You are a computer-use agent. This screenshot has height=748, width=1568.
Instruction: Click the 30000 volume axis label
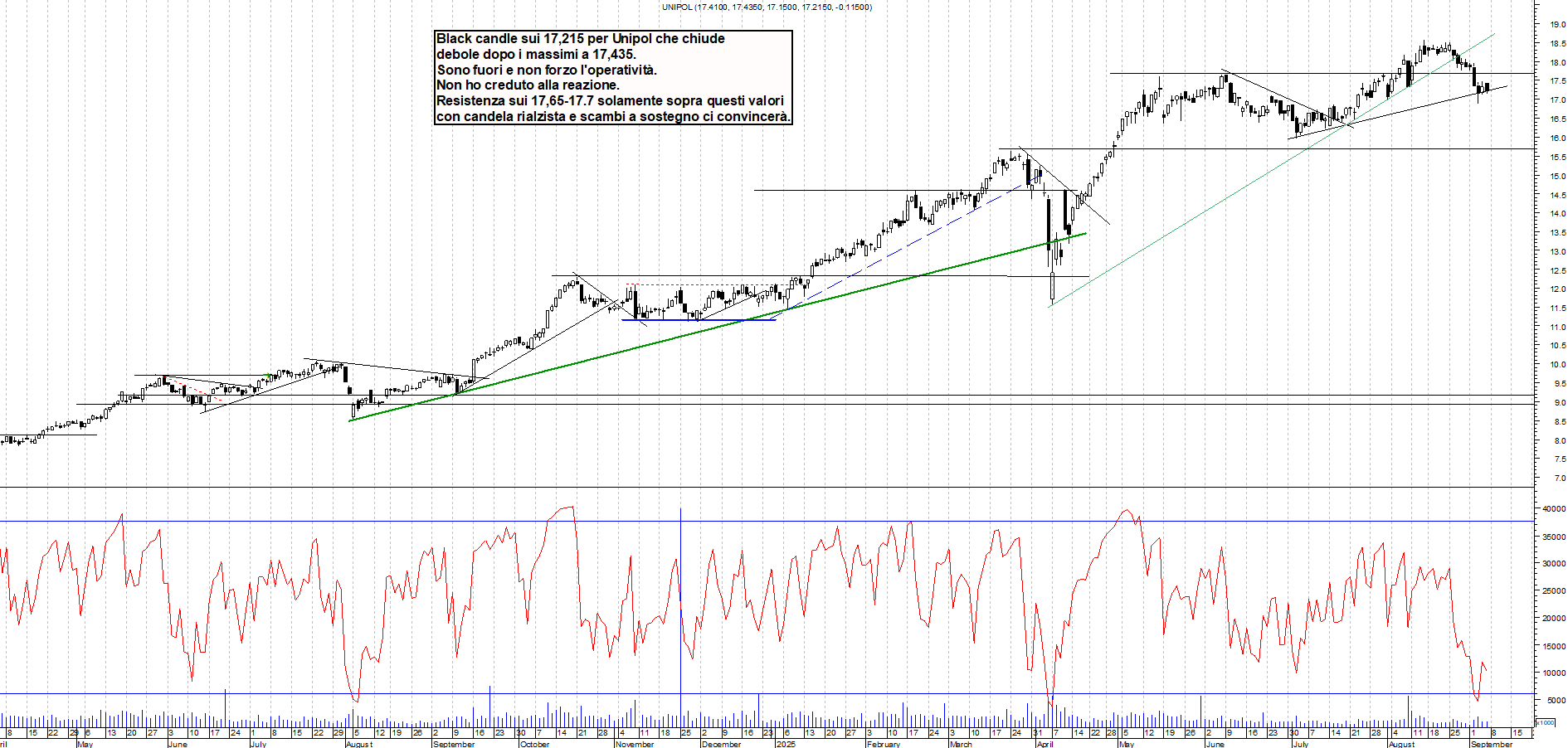(1554, 564)
